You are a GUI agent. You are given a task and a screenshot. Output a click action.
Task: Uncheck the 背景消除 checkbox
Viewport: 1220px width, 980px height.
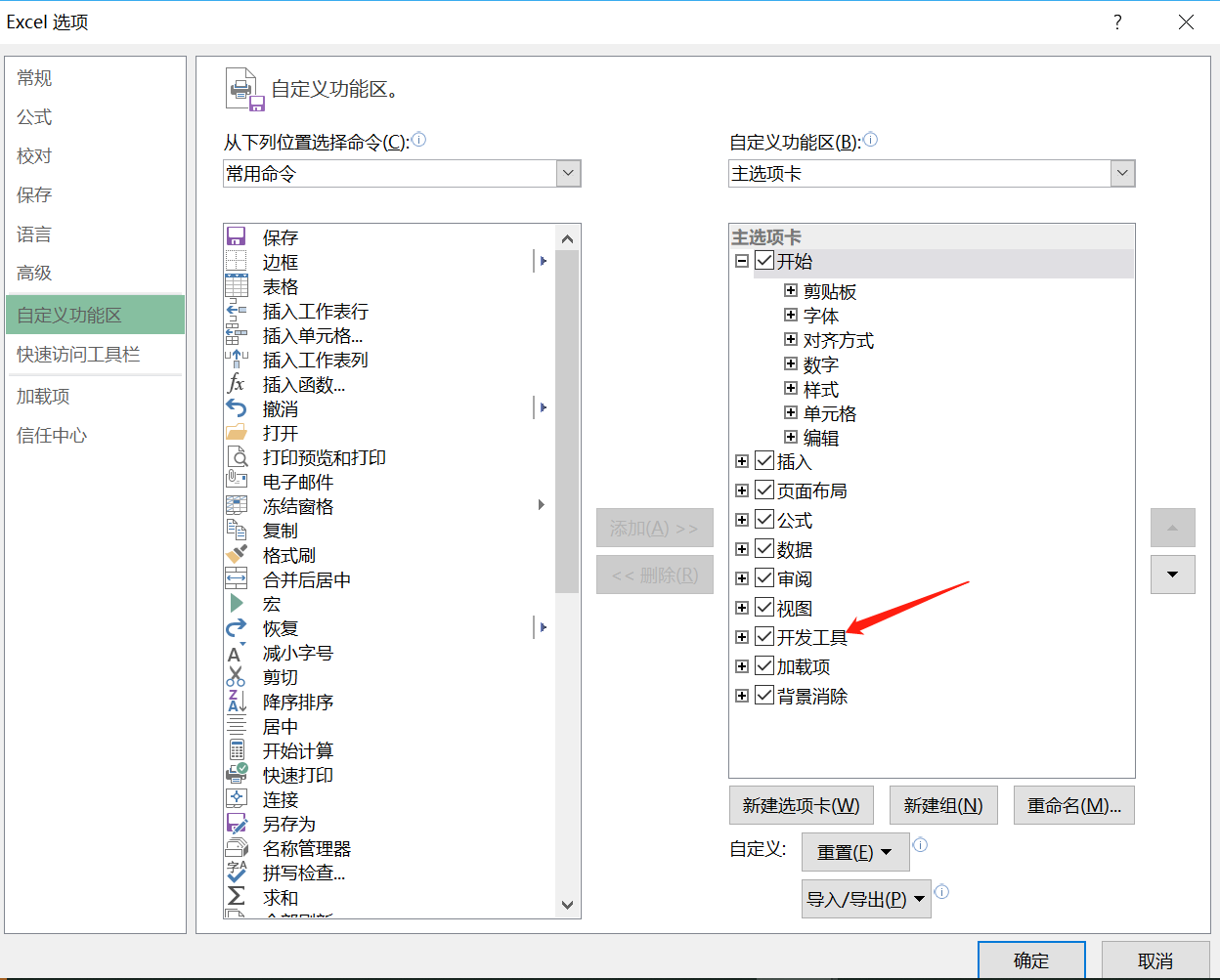pyautogui.click(x=764, y=696)
